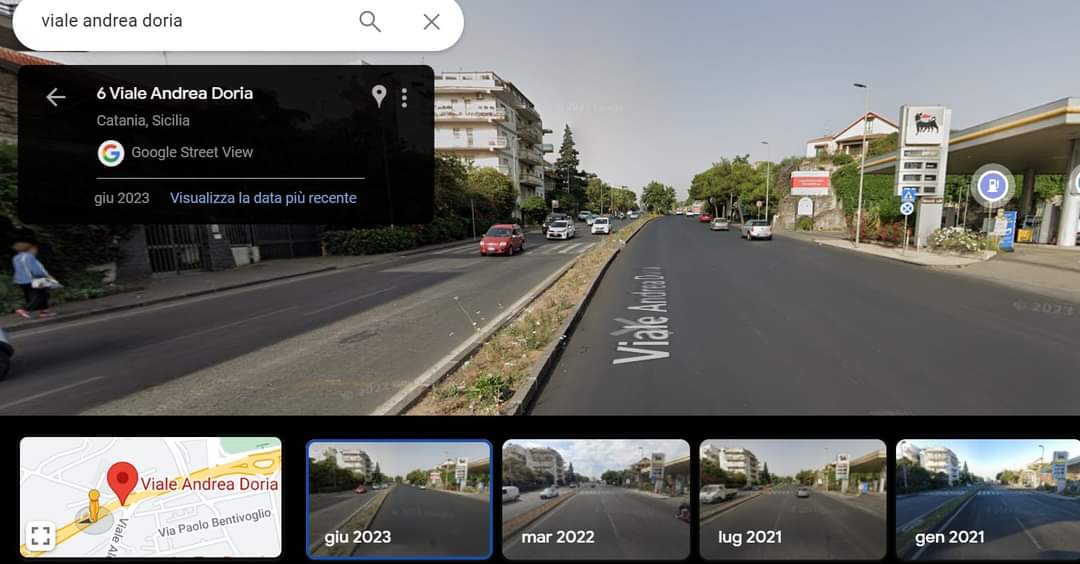Click the 'Google Street View' attribution text
The image size is (1080, 564).
tap(192, 152)
